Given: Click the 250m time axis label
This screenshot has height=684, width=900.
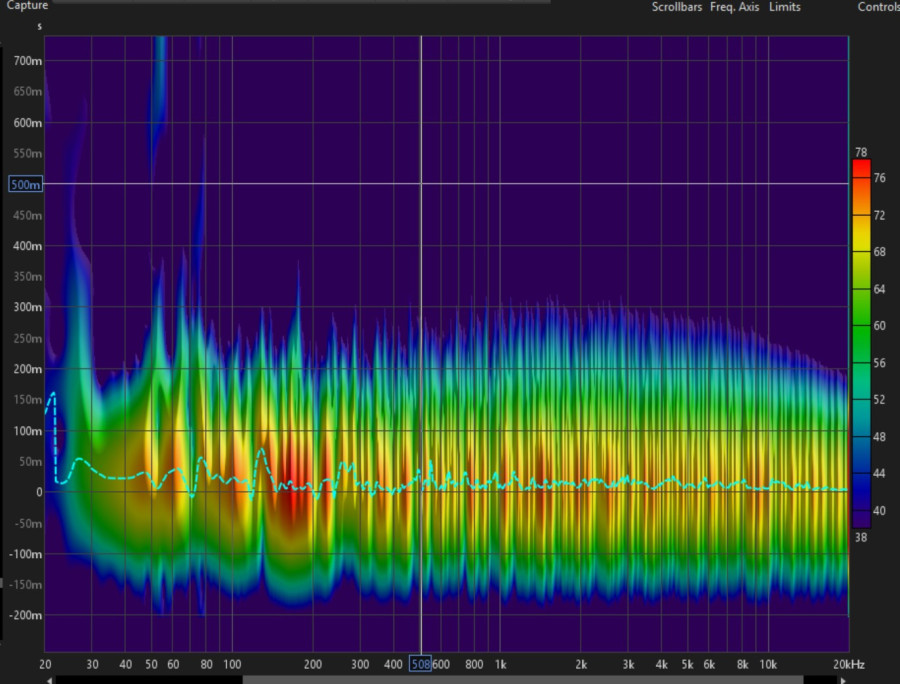Looking at the screenshot, I should click(28, 339).
